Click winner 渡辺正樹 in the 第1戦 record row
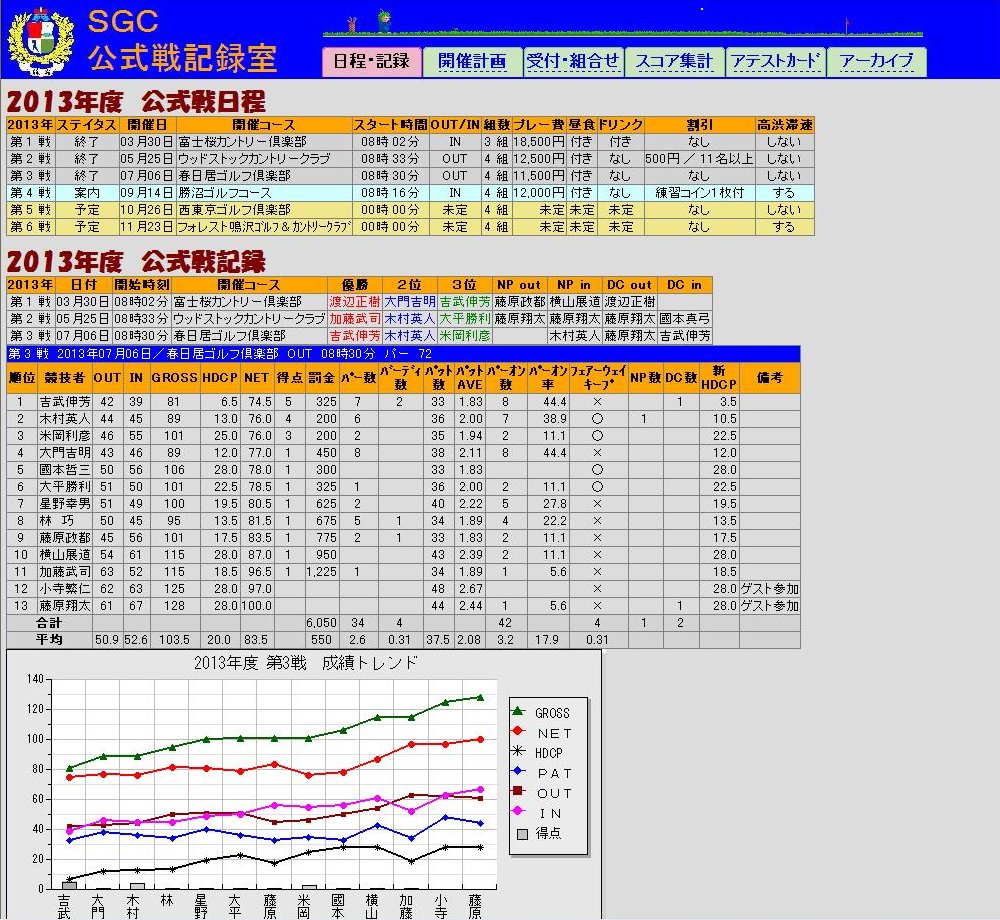The height and width of the screenshot is (920, 1000). (354, 302)
